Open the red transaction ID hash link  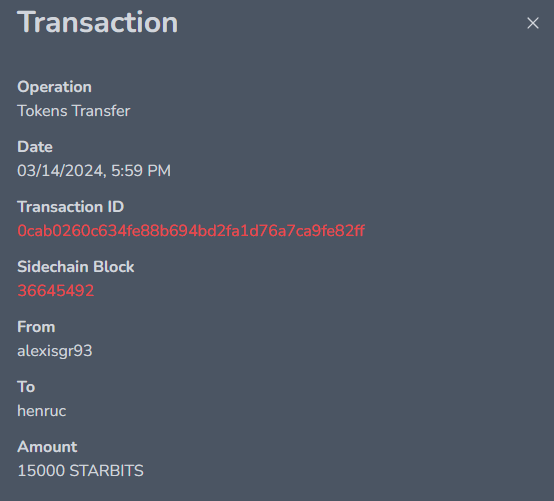pos(191,231)
